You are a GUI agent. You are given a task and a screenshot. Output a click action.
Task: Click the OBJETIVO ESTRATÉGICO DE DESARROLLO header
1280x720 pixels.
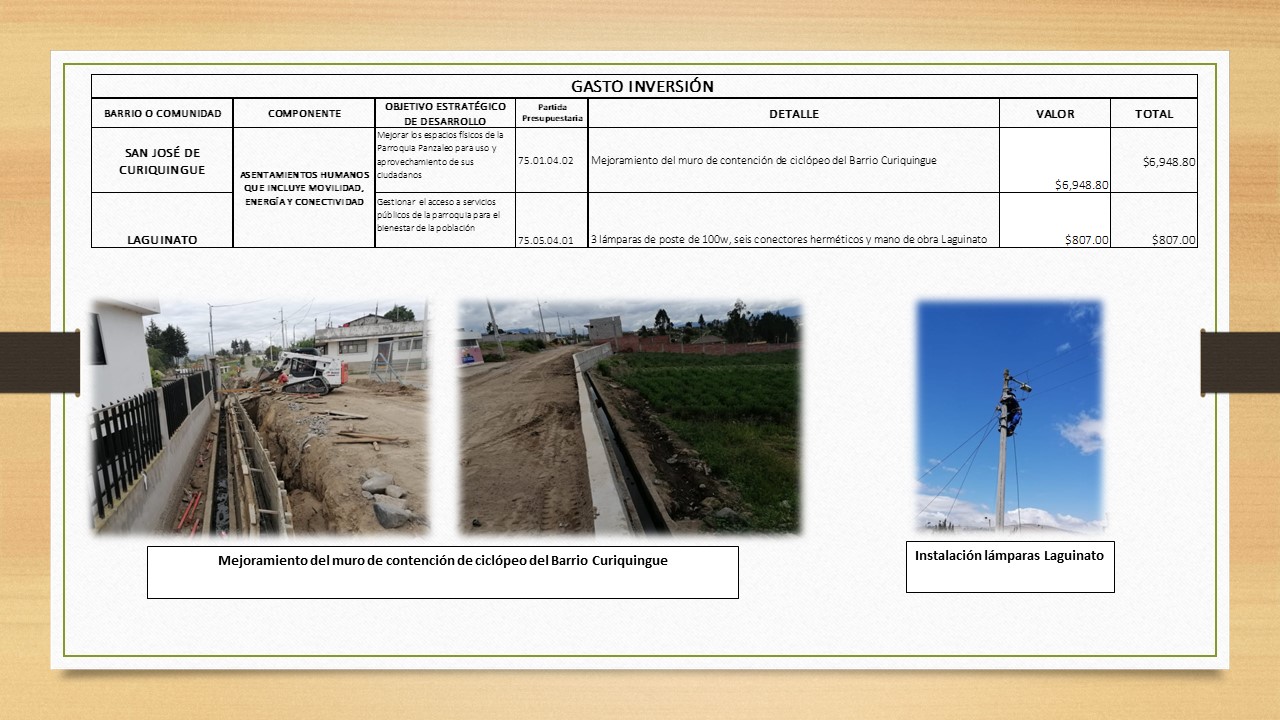(x=445, y=113)
